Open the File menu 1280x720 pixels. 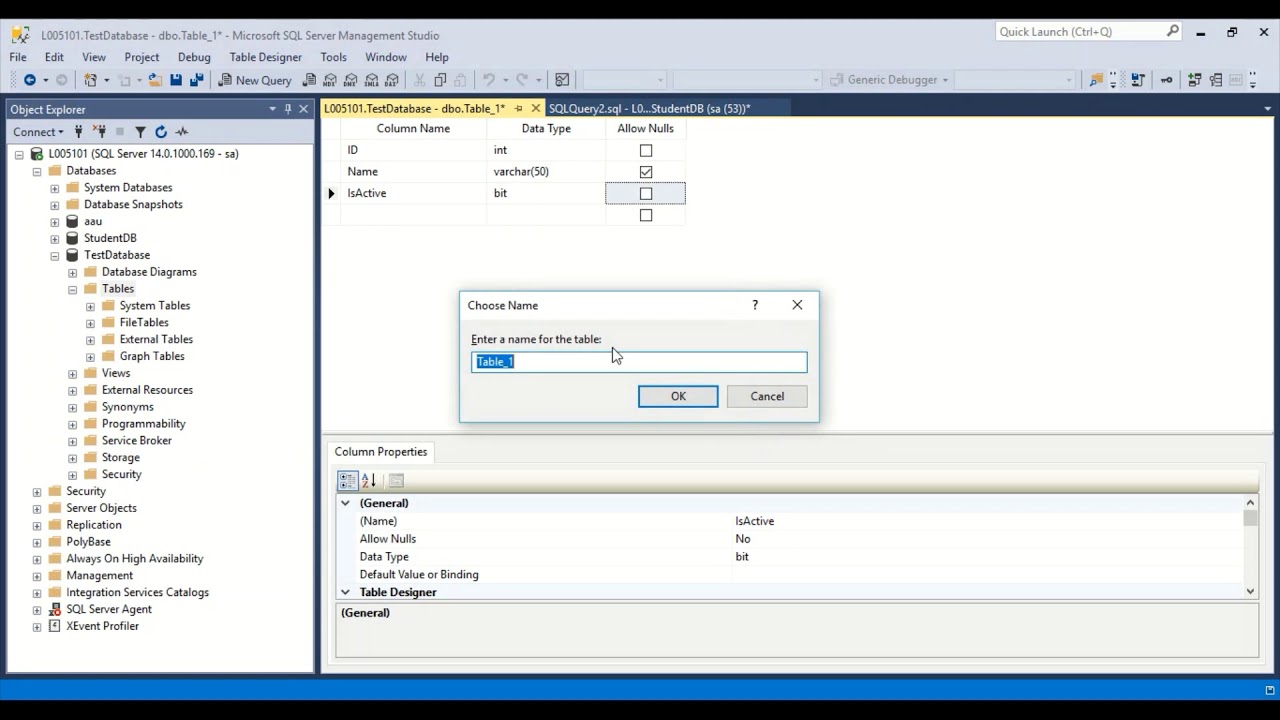[18, 57]
